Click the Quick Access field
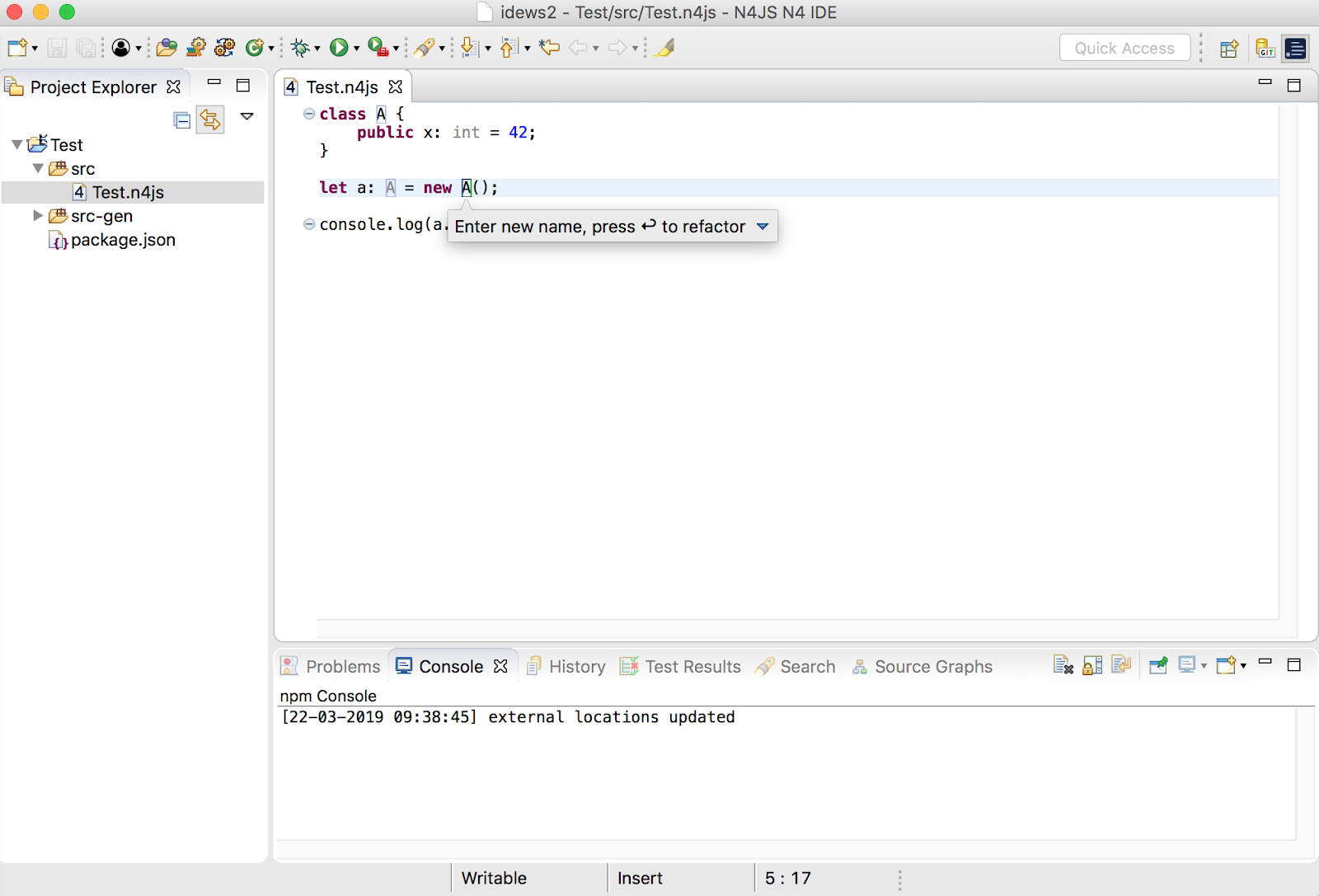The width and height of the screenshot is (1319, 896). point(1124,47)
